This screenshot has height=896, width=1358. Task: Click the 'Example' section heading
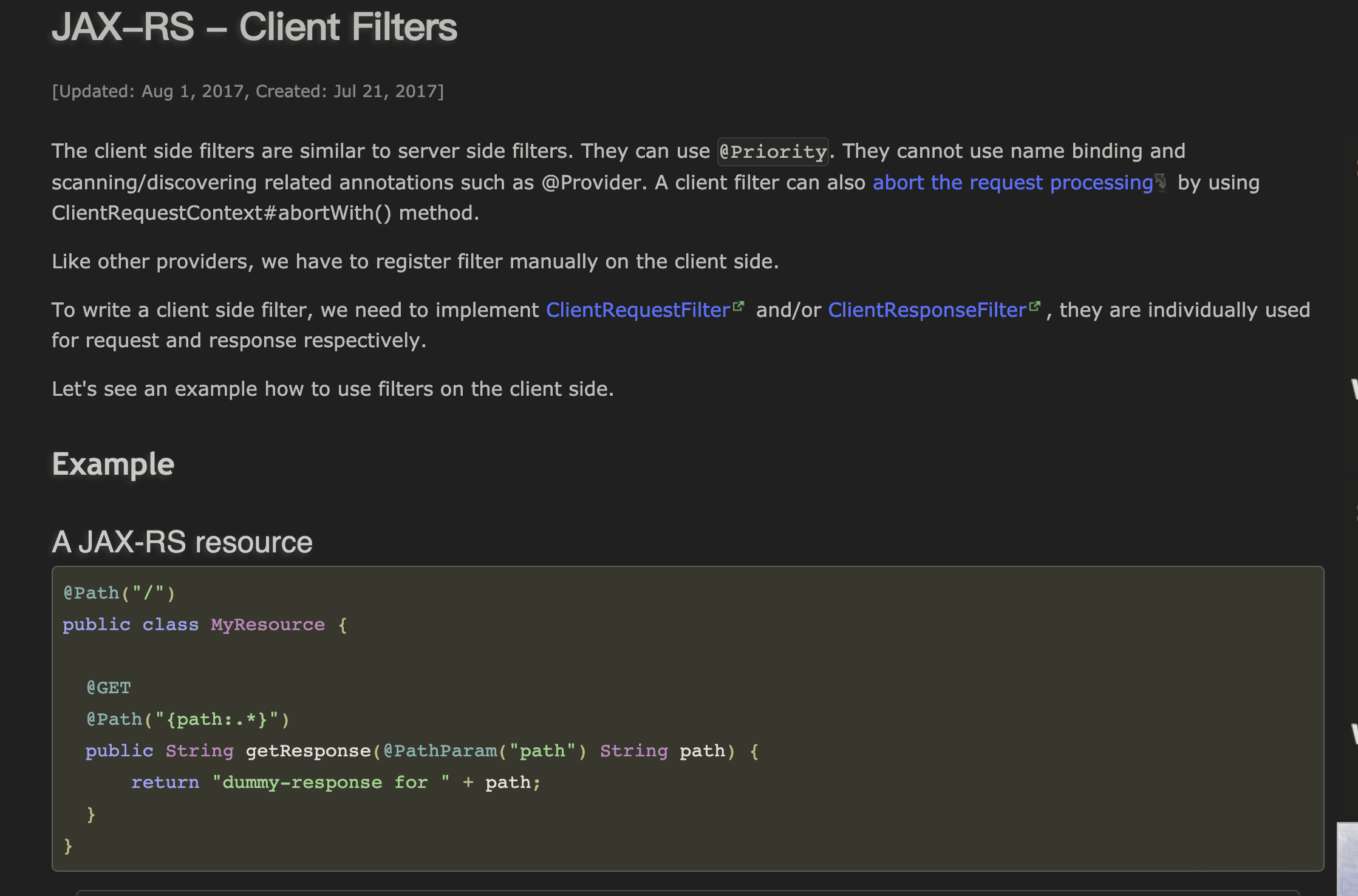point(113,464)
